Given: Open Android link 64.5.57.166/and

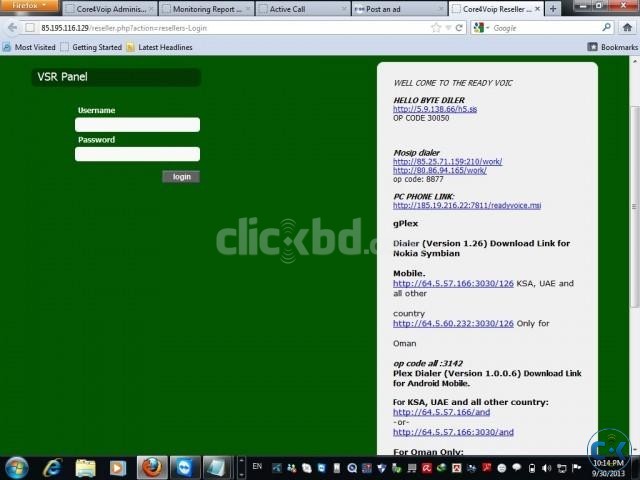Looking at the screenshot, I should 441,412.
